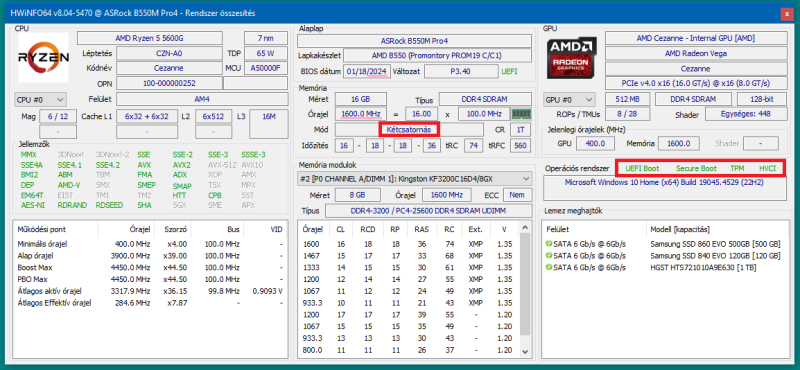Click the UEFI Boot status label
The height and width of the screenshot is (370, 800).
point(642,168)
